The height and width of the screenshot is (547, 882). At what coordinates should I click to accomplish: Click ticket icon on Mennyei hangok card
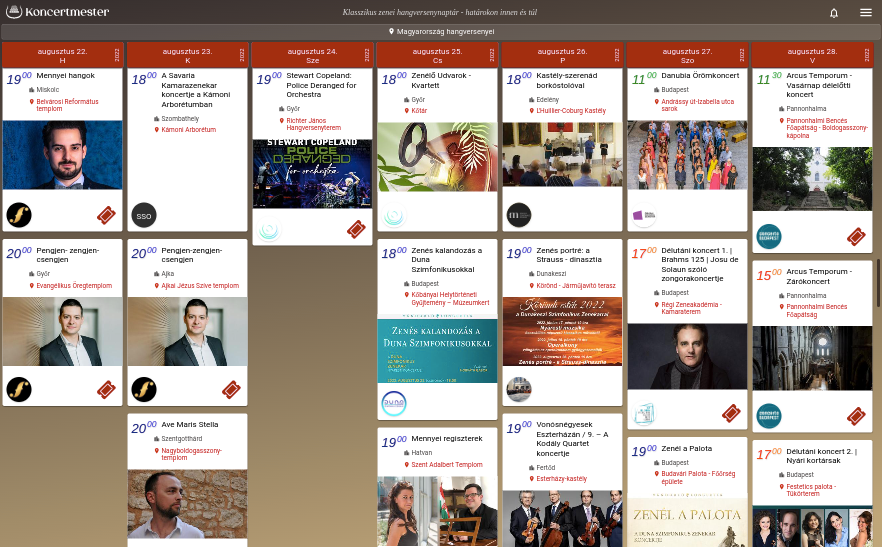pyautogui.click(x=106, y=215)
